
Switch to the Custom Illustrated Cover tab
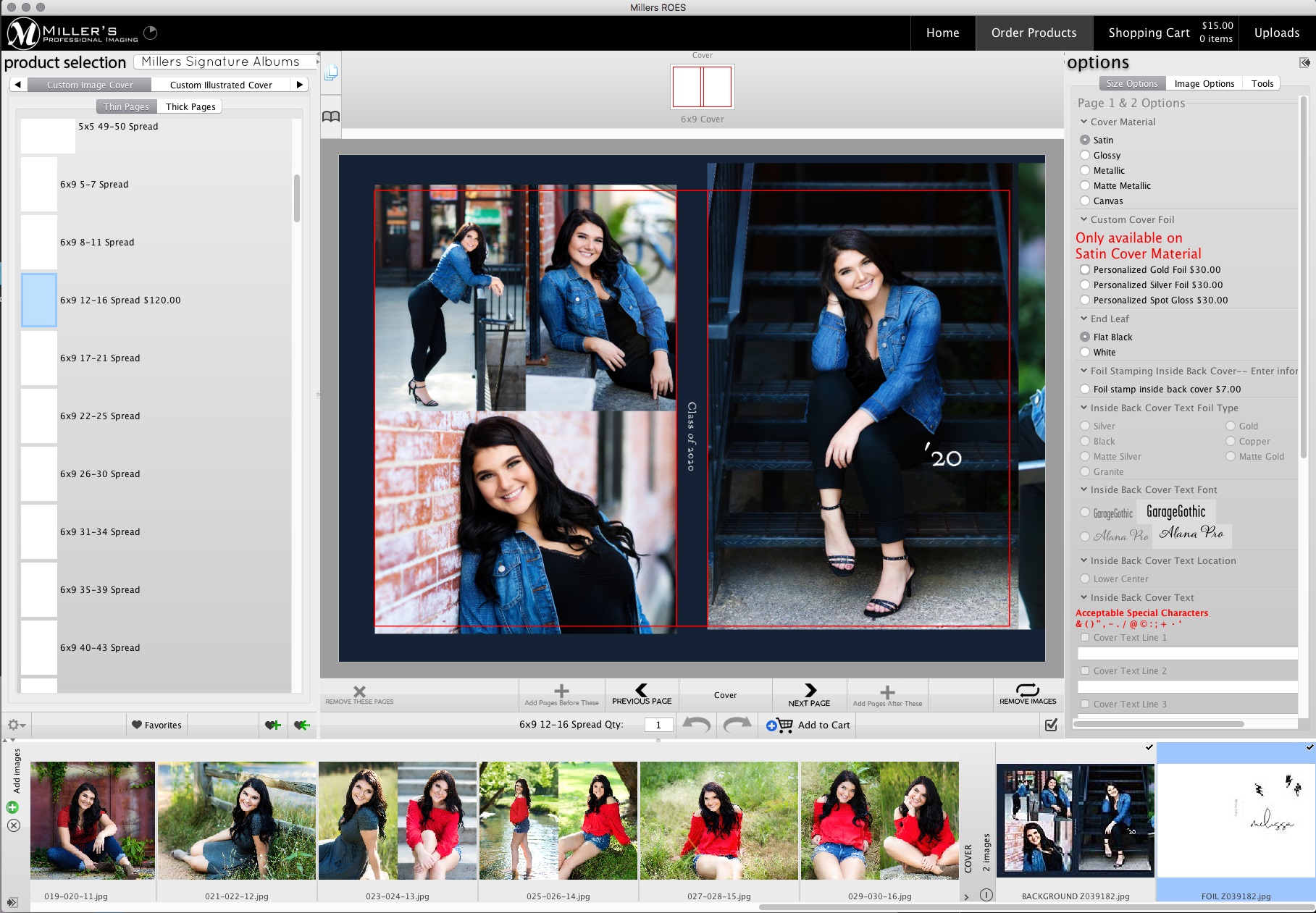click(219, 85)
